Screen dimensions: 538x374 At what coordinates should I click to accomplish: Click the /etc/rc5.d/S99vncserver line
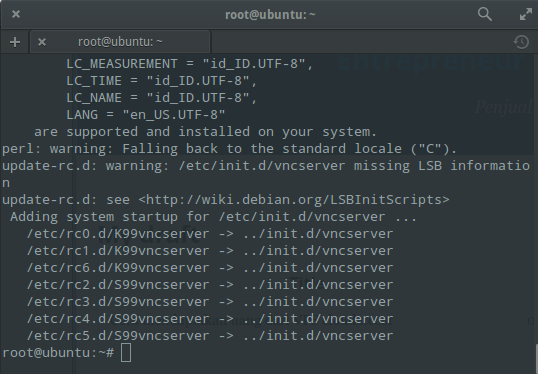click(210, 336)
